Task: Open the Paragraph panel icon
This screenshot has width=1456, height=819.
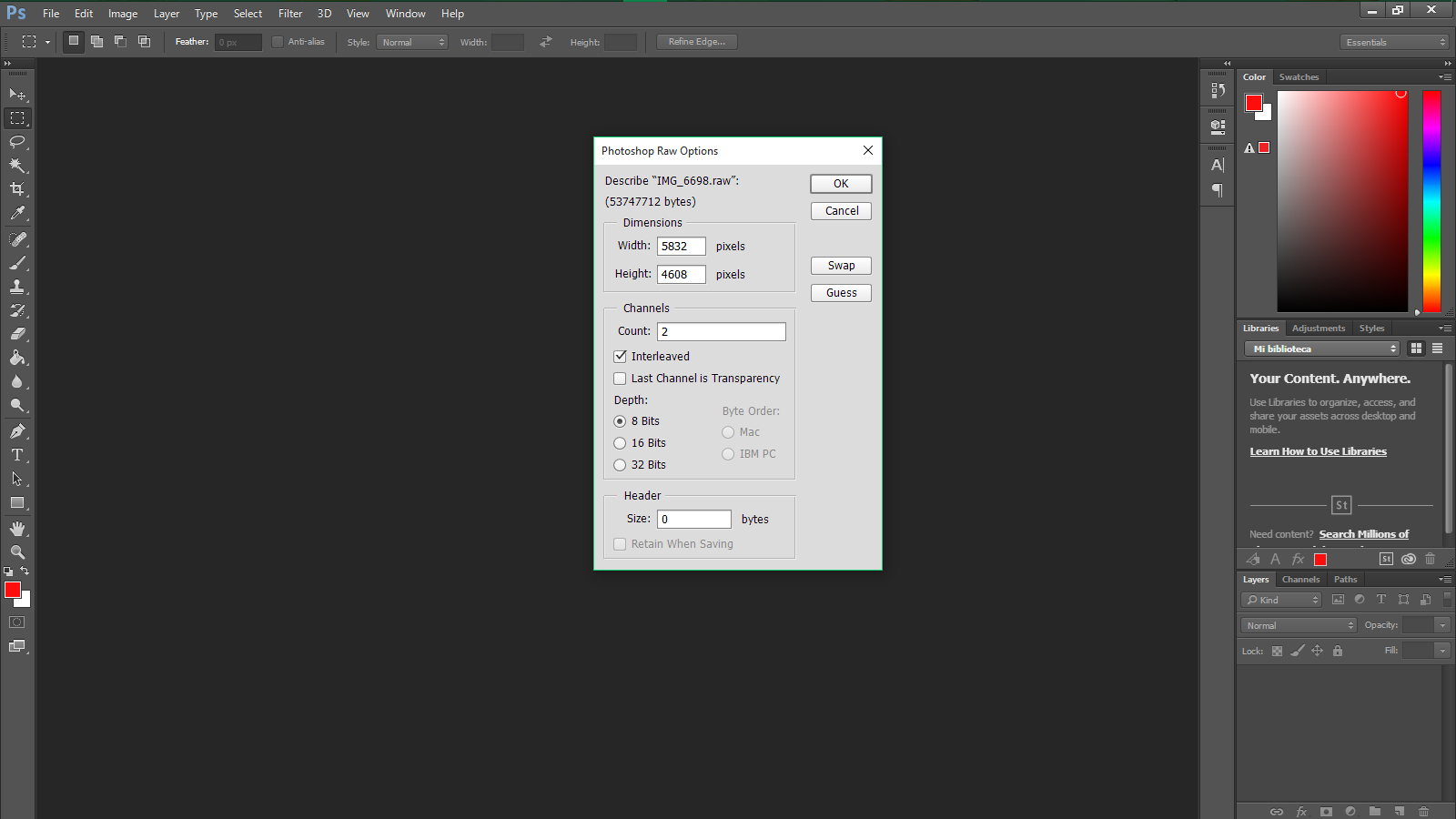Action: point(1218,190)
